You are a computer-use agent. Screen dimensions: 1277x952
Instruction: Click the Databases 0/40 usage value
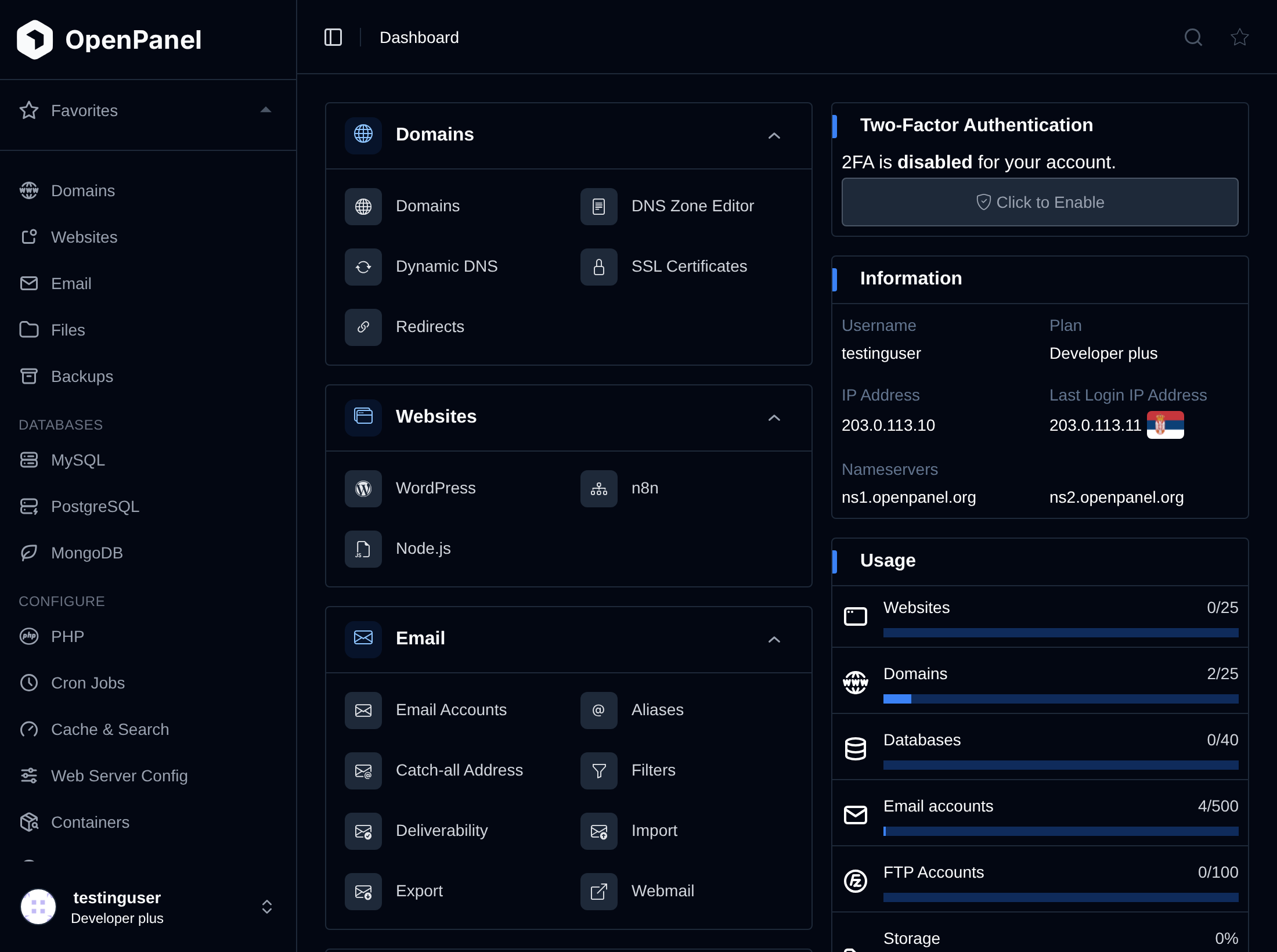click(x=1222, y=740)
